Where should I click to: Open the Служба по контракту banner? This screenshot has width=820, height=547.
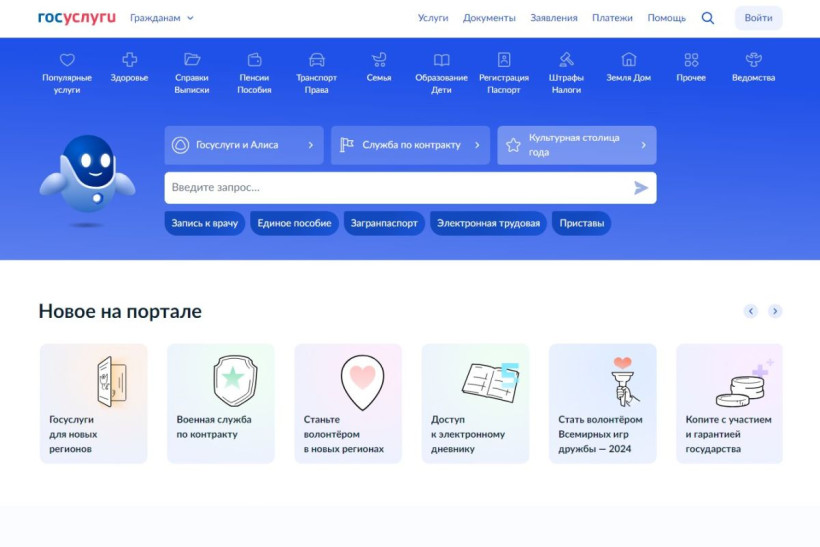point(410,145)
